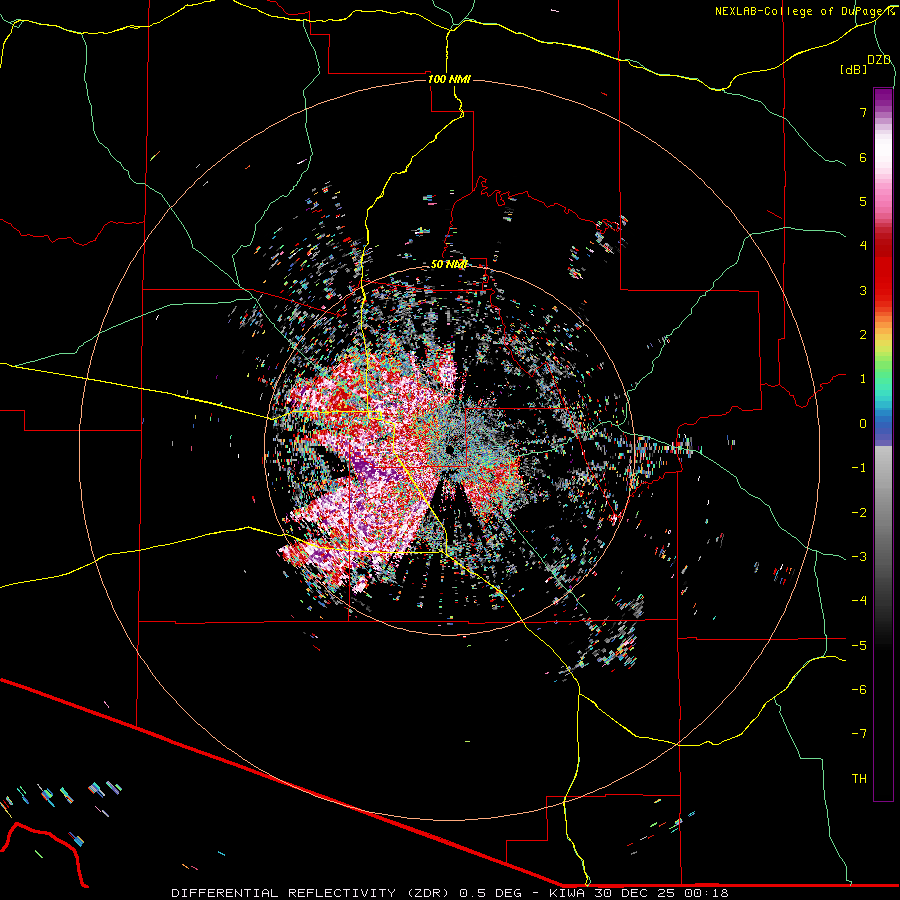Click the -5 value on color scale
Viewport: 900px width, 900px height.
(859, 645)
